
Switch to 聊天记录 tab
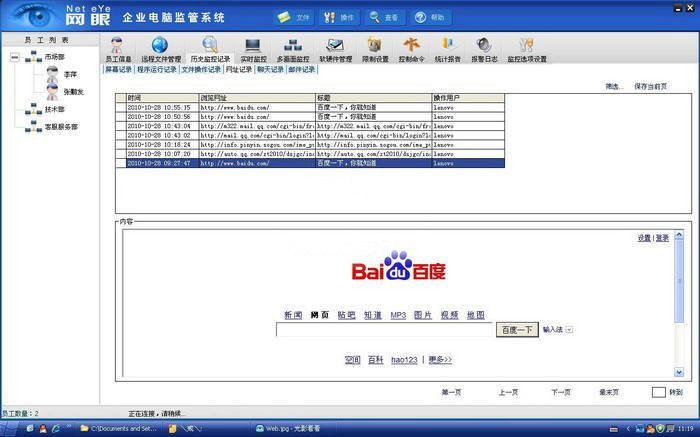(270, 70)
